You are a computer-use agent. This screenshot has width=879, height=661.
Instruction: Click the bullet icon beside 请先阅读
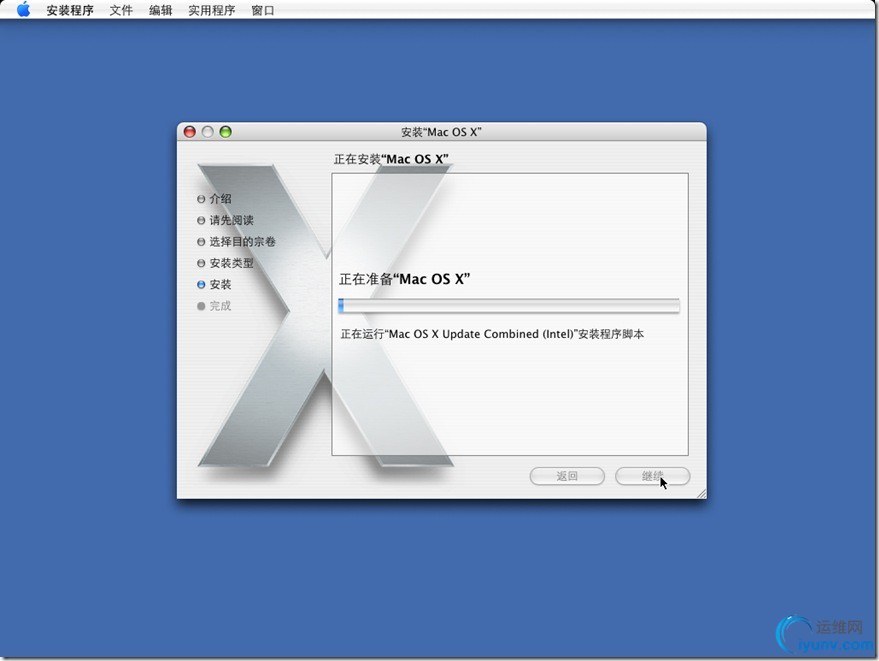click(201, 220)
